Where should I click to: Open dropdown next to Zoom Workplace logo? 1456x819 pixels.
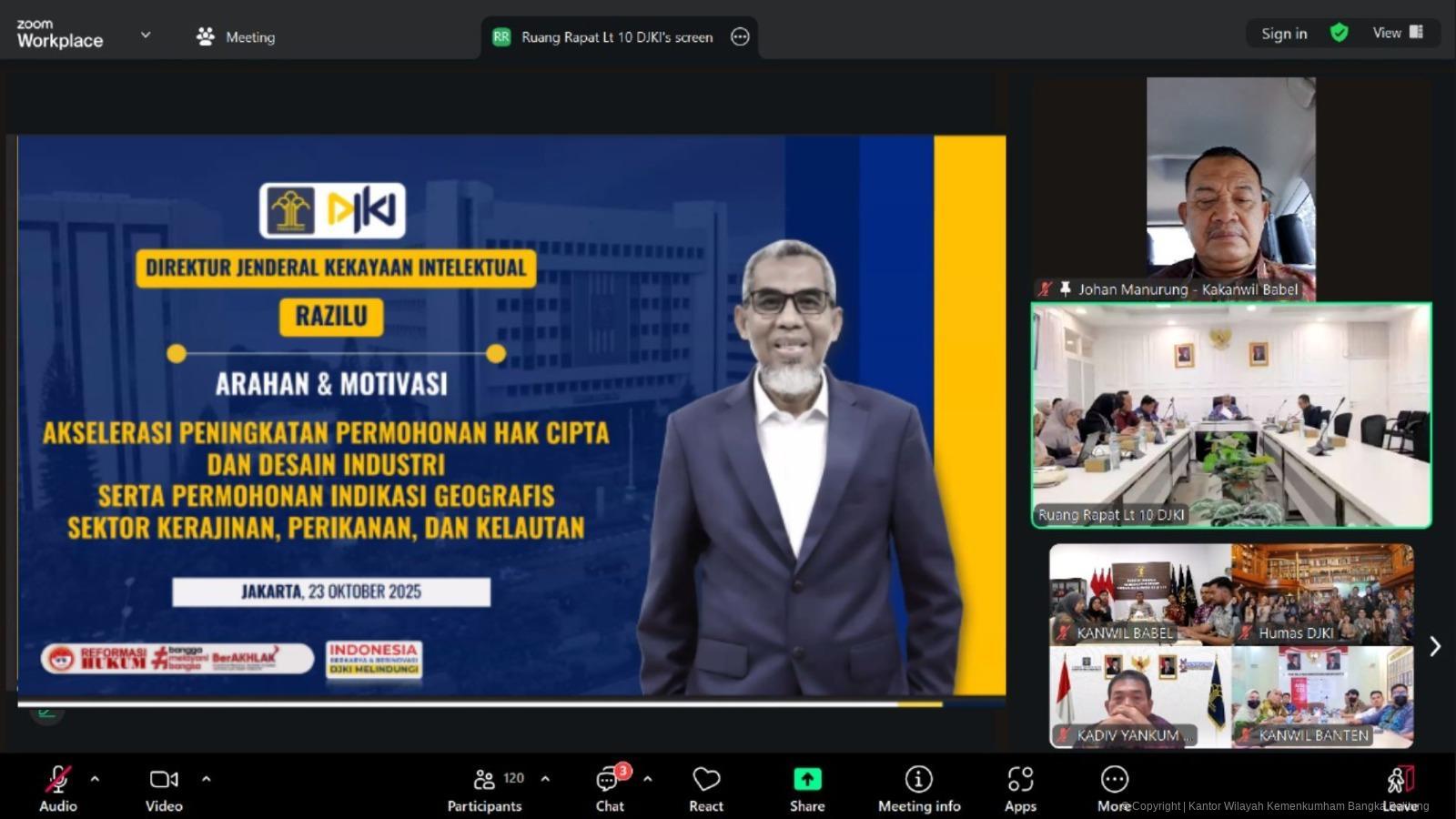coord(146,35)
